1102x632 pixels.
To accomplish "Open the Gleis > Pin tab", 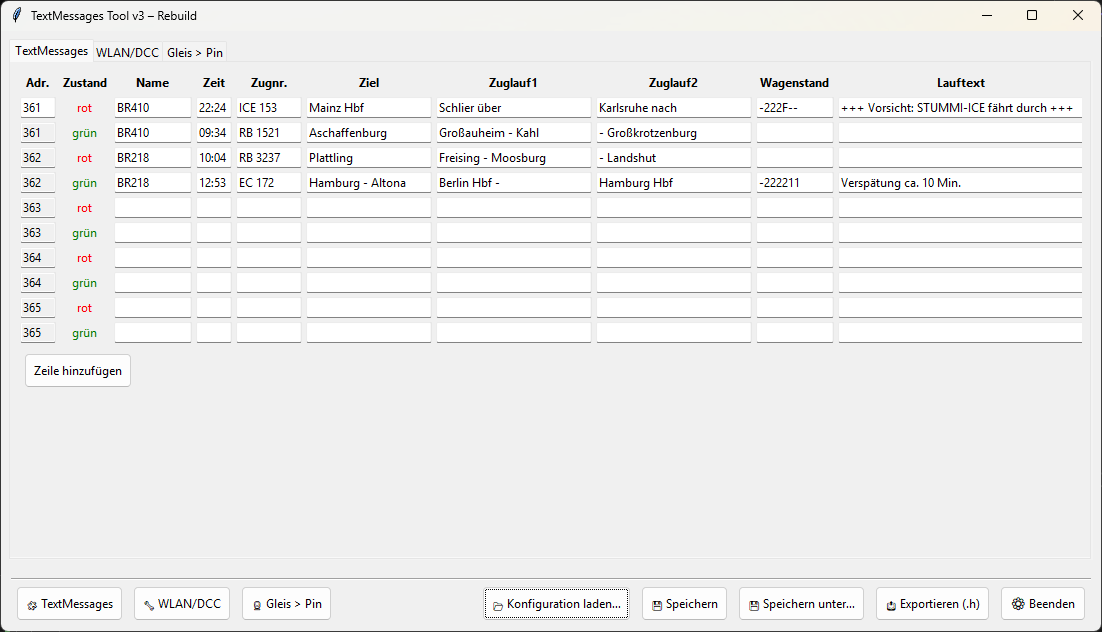I will click(195, 52).
